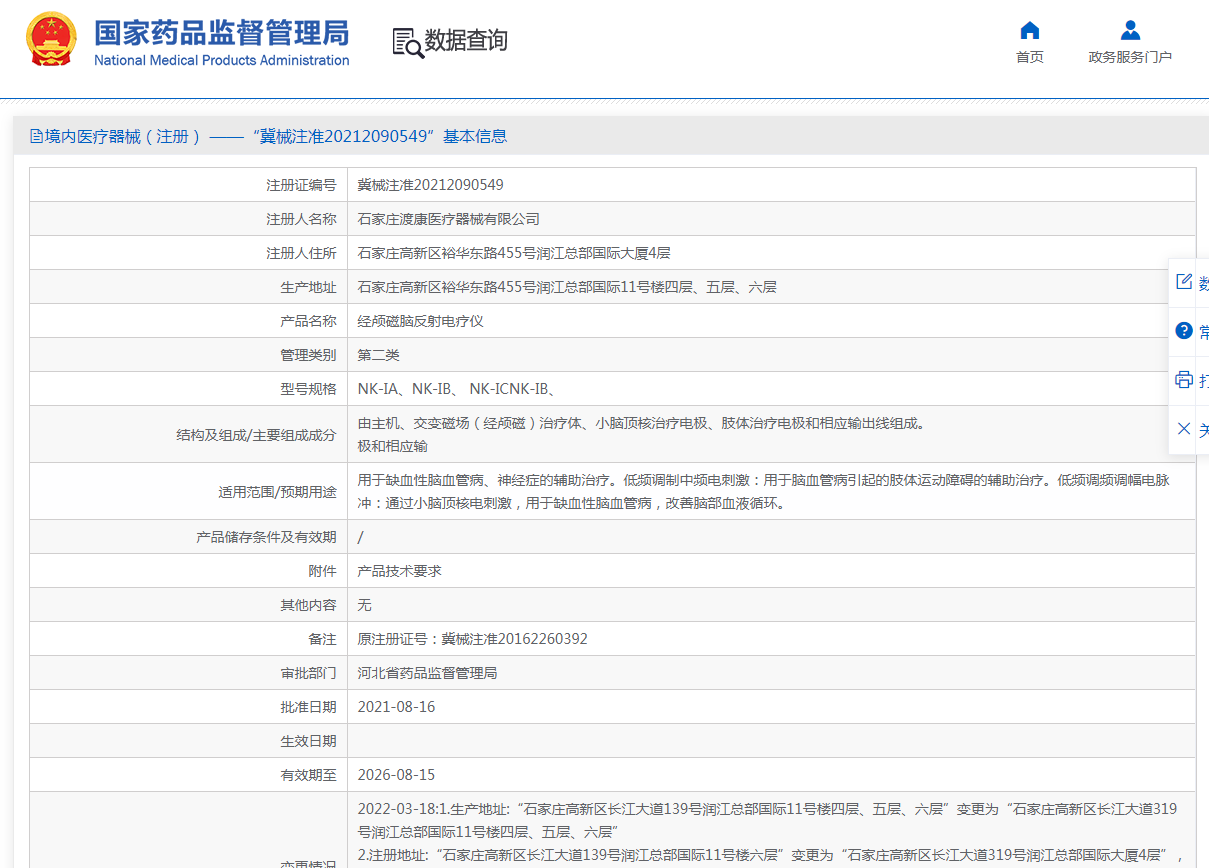Screen dimensions: 1209x868
Task: Click the printer icon in side panel
Action: tap(1184, 380)
